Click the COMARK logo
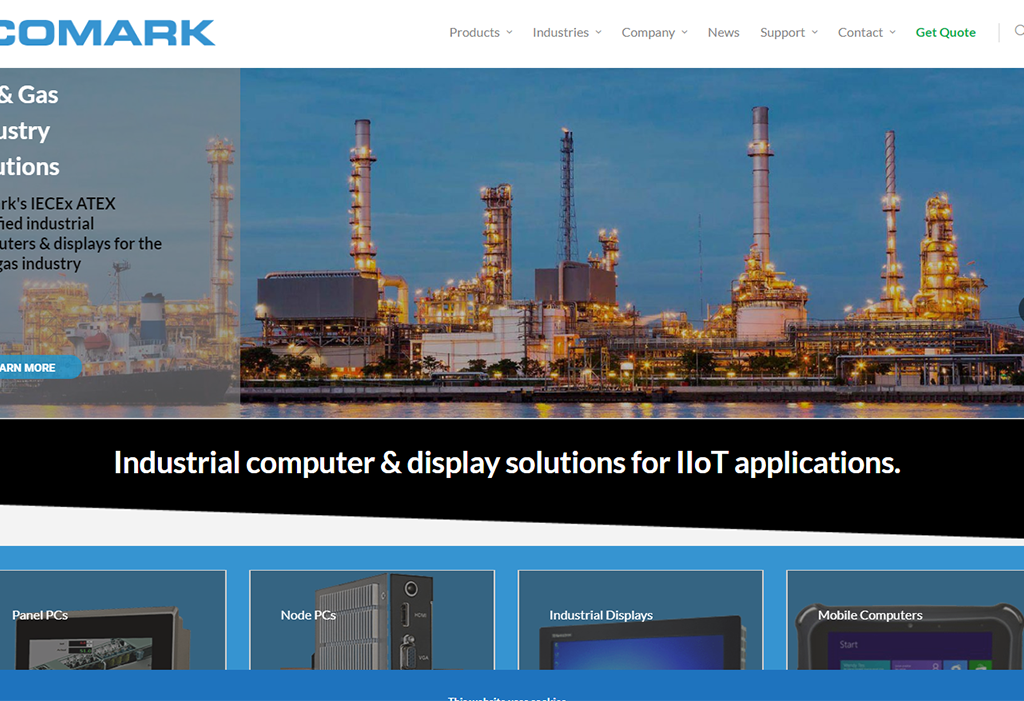The height and width of the screenshot is (701, 1024). point(108,32)
